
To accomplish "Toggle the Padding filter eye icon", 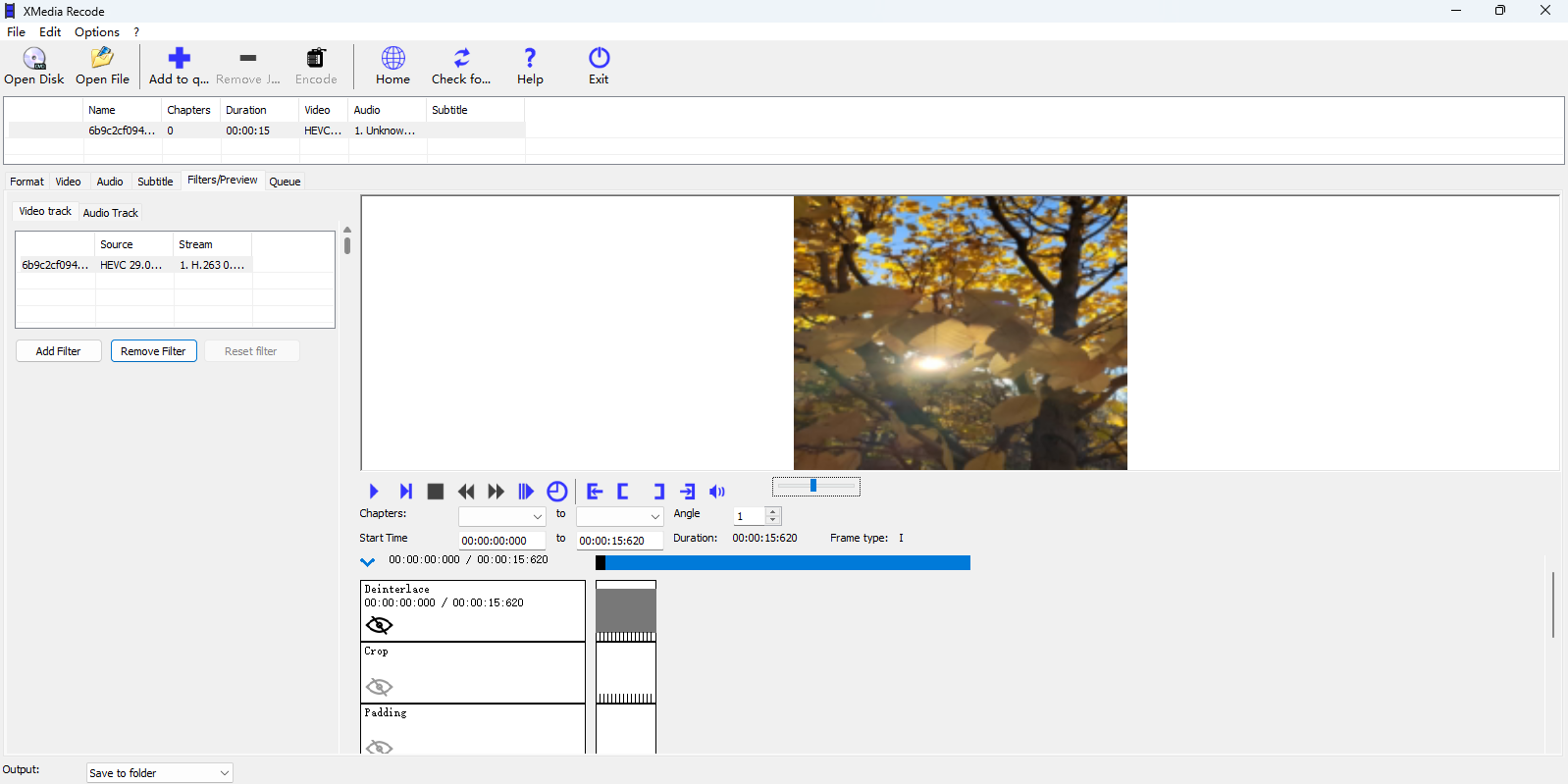I will point(379,748).
